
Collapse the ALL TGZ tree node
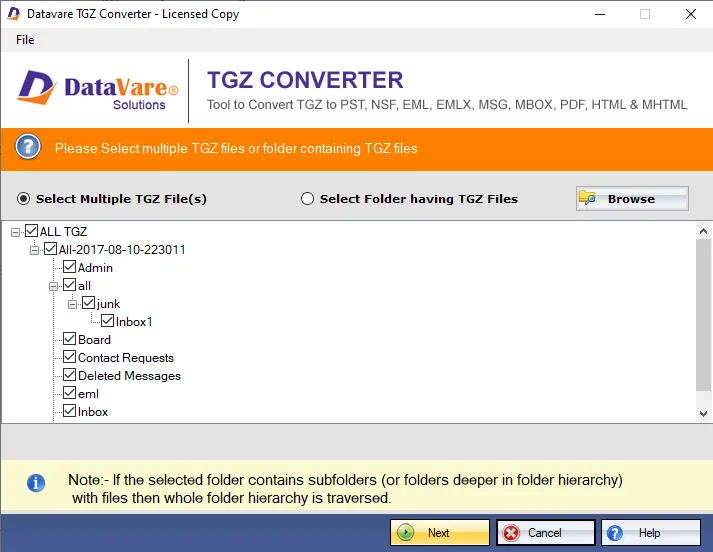[15, 232]
